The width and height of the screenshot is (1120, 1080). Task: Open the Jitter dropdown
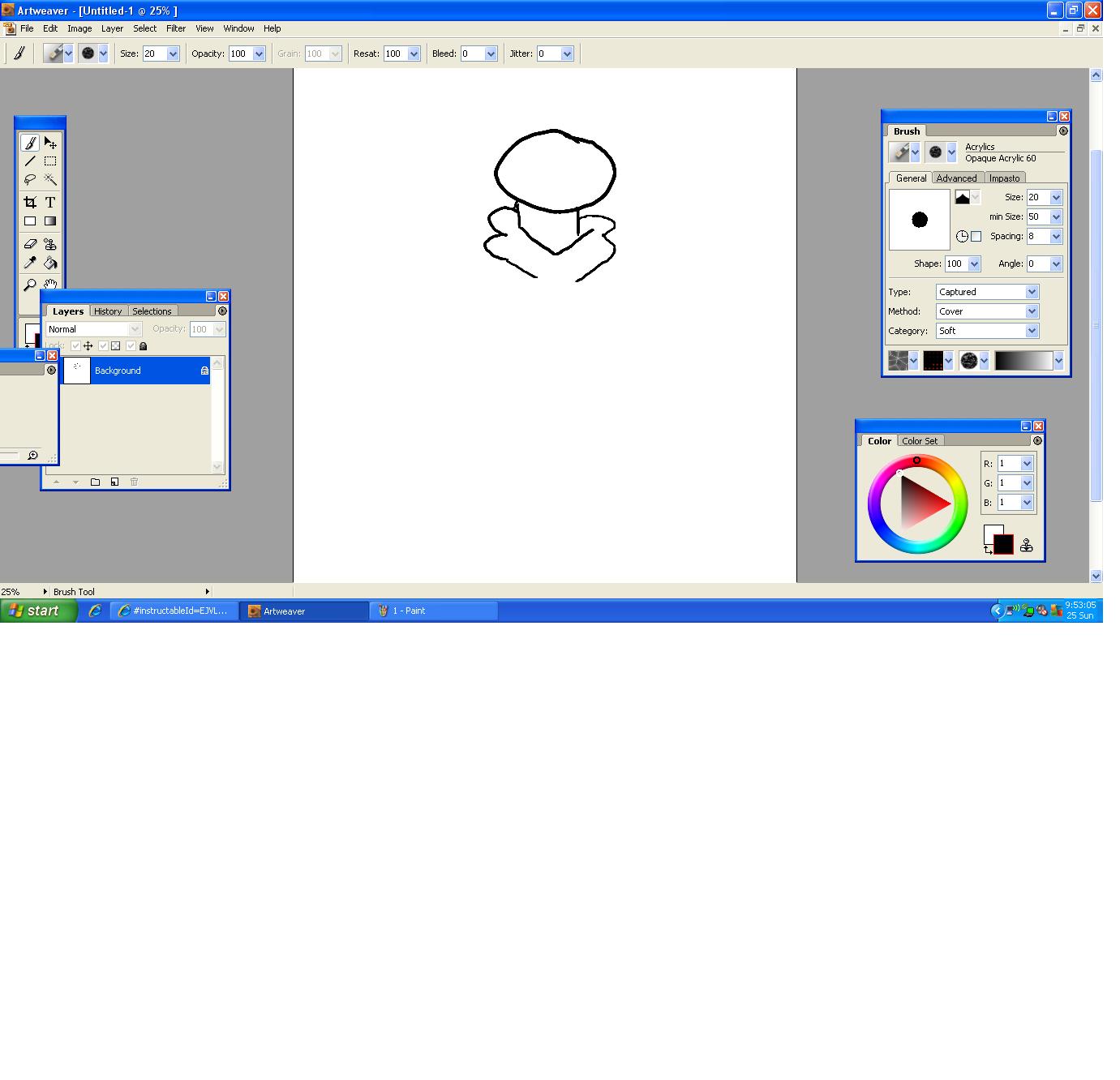pyautogui.click(x=567, y=54)
